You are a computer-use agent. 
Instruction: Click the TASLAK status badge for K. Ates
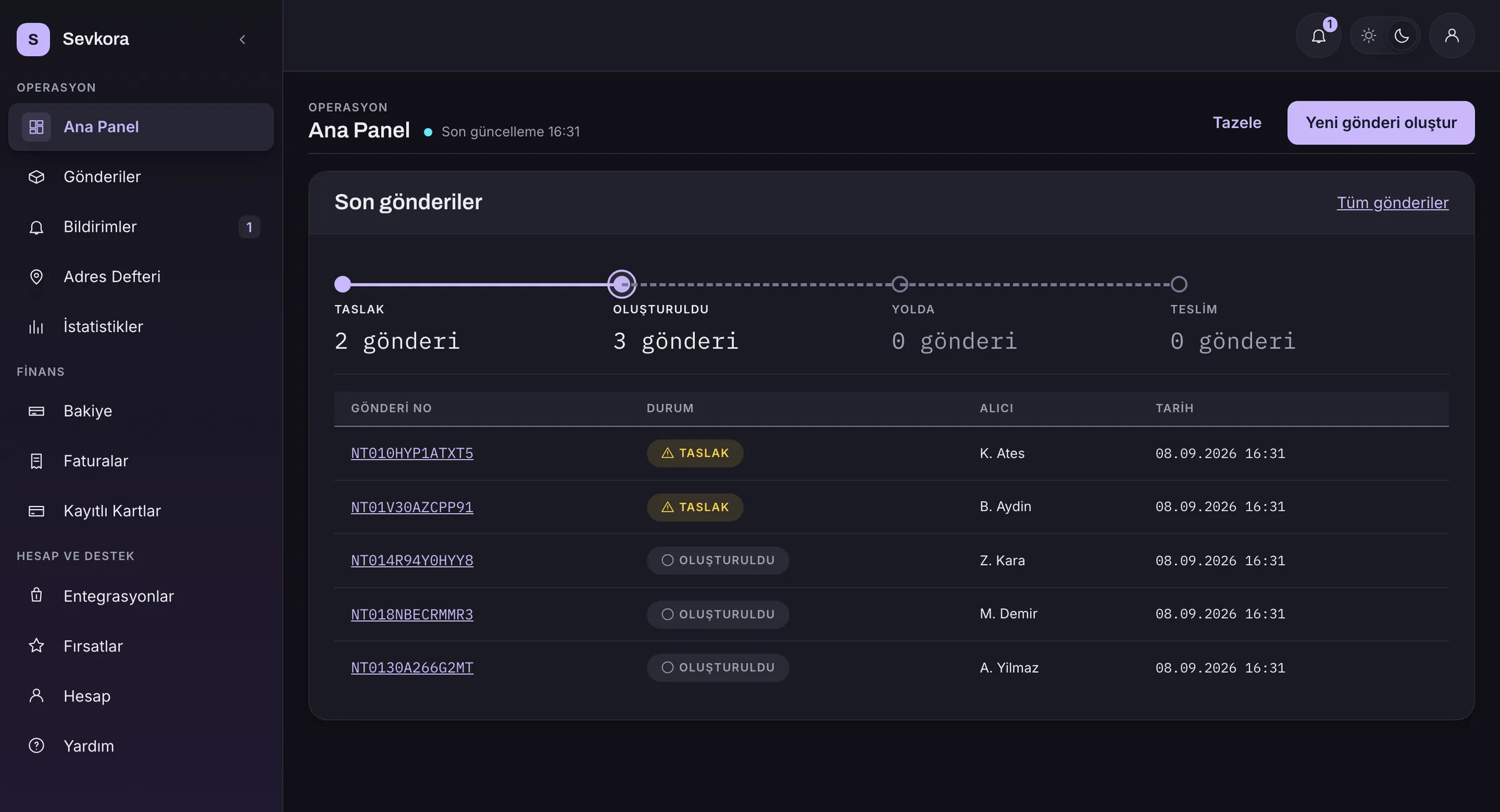click(695, 453)
